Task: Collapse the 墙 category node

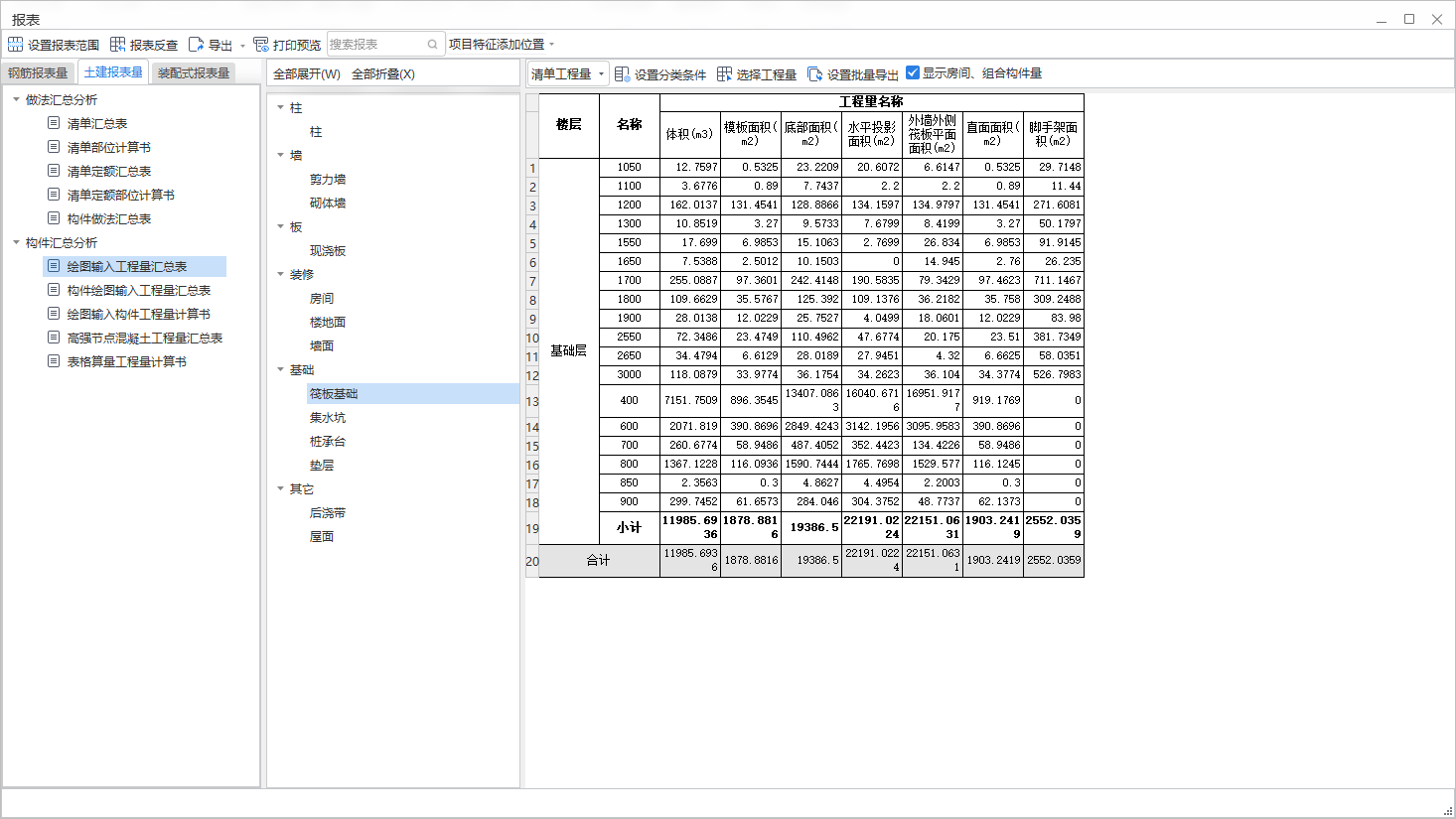Action: (x=280, y=155)
